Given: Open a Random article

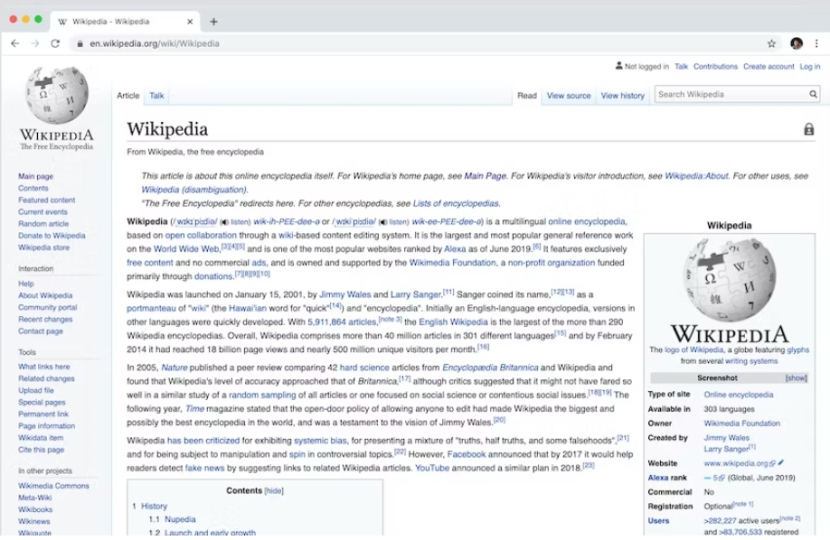Looking at the screenshot, I should 43,223.
